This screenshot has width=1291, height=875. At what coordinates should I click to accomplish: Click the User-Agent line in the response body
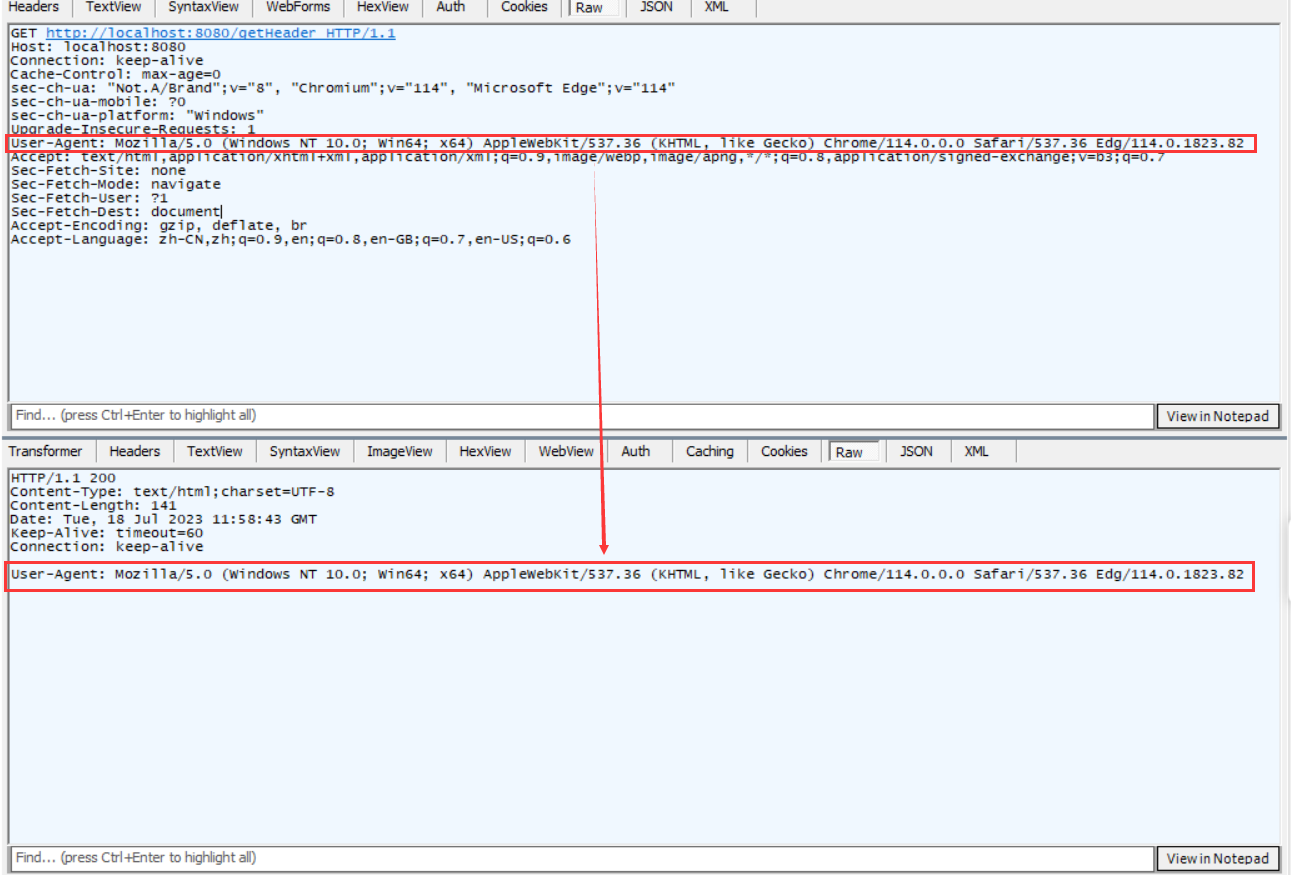pos(627,575)
